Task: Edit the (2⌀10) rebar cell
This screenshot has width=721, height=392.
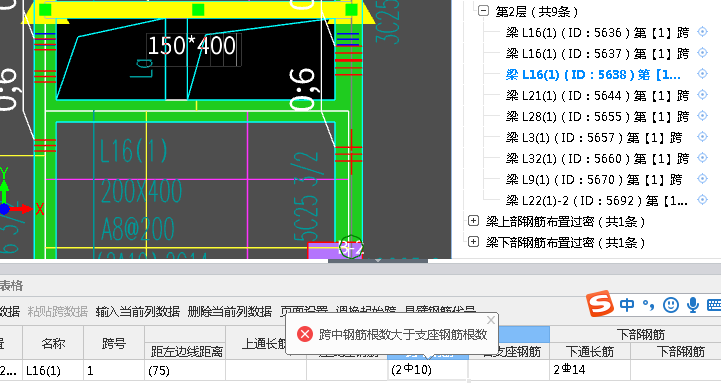Action: [x=428, y=370]
